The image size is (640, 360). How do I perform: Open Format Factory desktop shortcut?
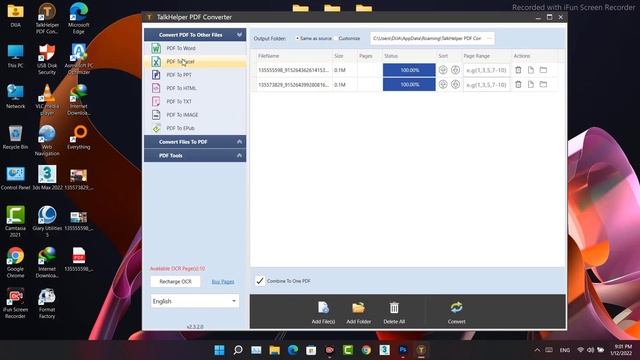click(47, 303)
